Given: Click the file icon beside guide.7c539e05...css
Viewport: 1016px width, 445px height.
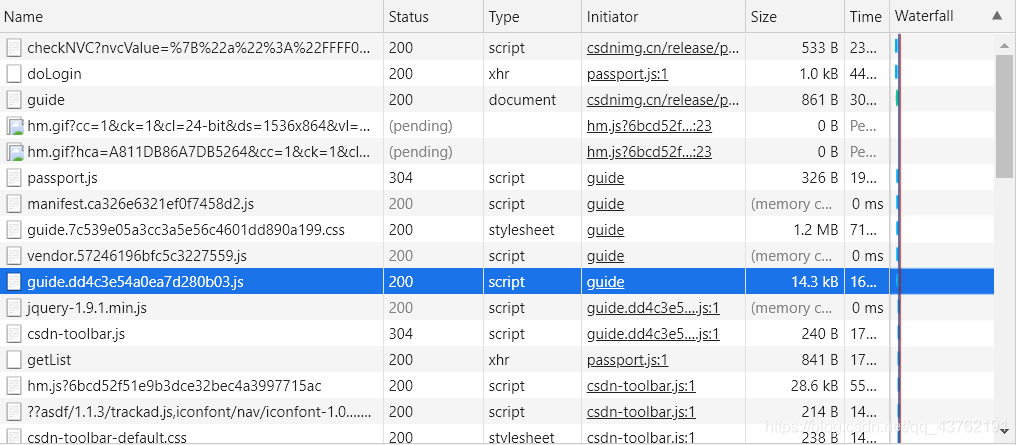Looking at the screenshot, I should (x=14, y=230).
